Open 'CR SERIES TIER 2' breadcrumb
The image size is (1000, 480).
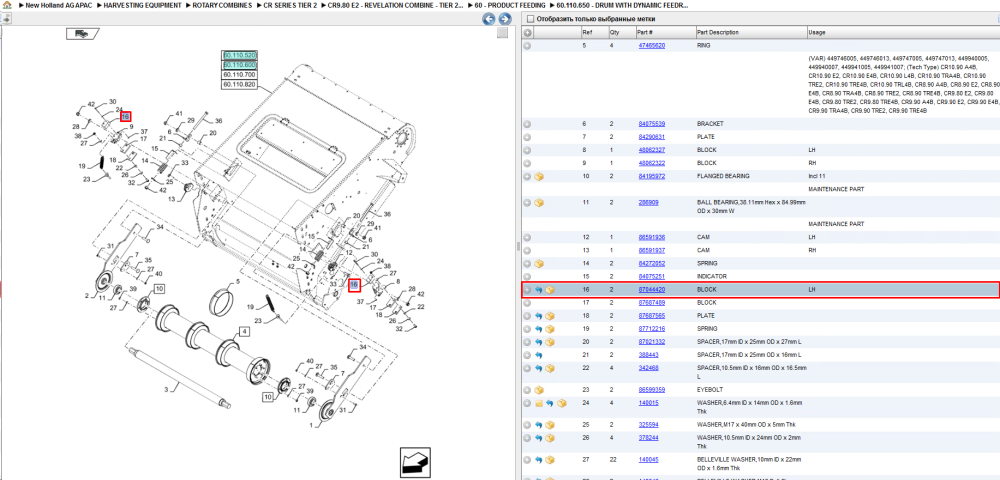291,4
